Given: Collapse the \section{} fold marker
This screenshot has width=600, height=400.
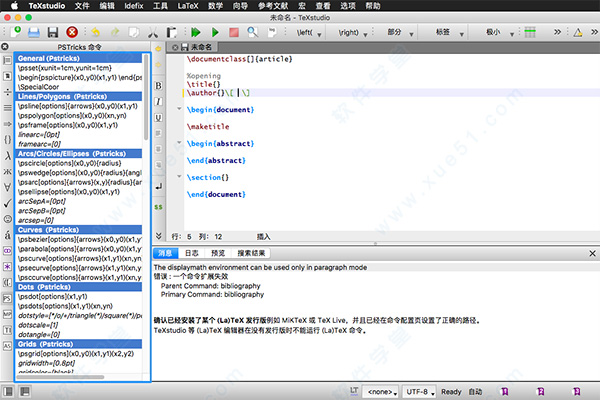Looking at the screenshot, I should (179, 176).
